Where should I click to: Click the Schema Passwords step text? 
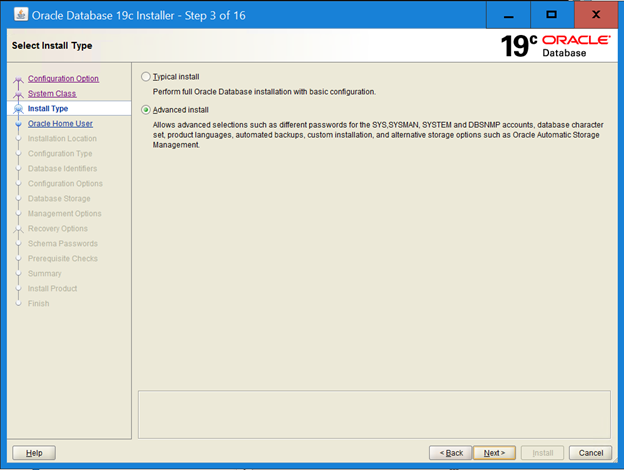[x=62, y=244]
